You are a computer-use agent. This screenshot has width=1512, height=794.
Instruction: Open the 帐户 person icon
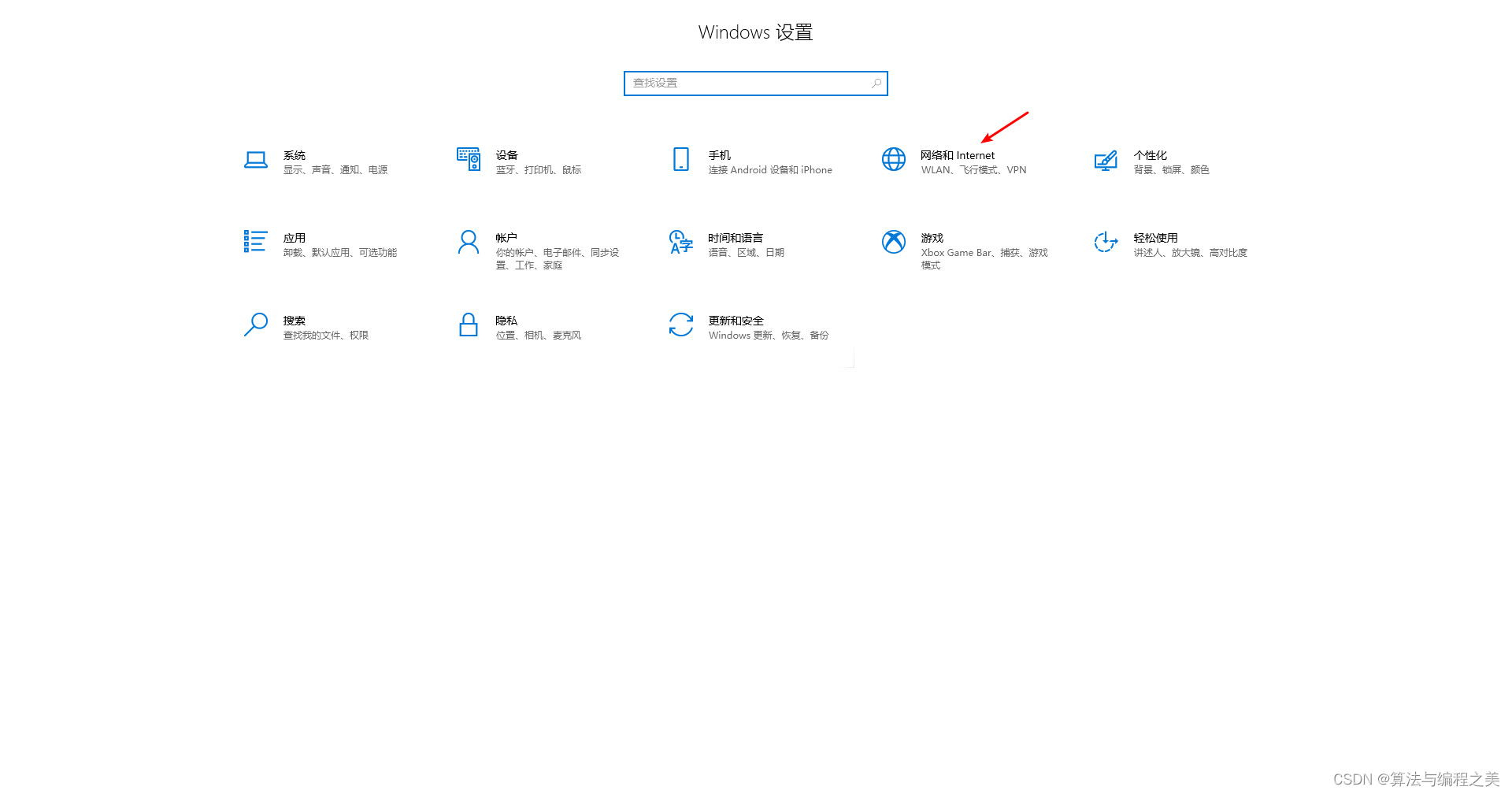(x=469, y=242)
